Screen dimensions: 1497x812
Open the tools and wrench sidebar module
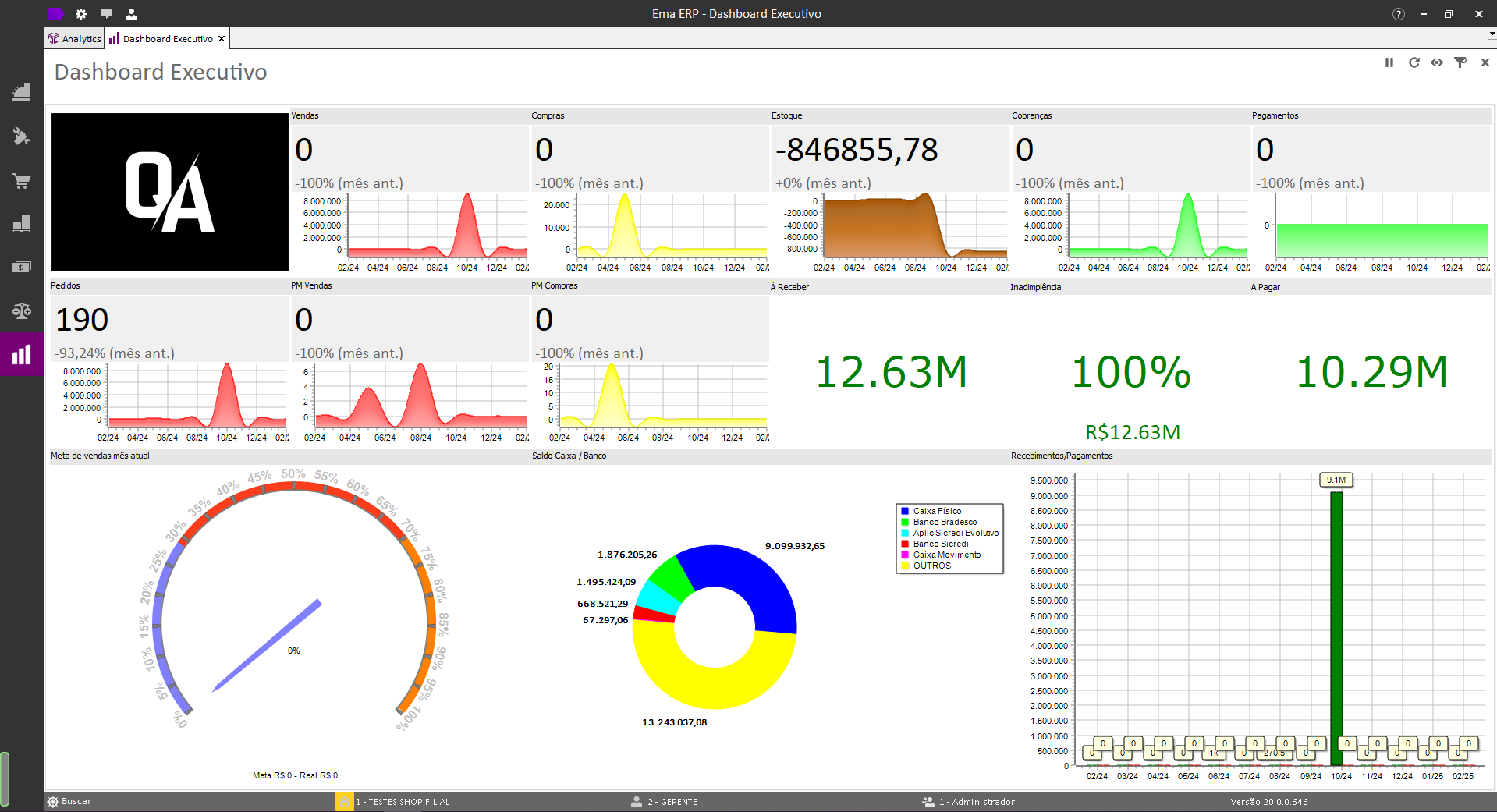pyautogui.click(x=22, y=137)
